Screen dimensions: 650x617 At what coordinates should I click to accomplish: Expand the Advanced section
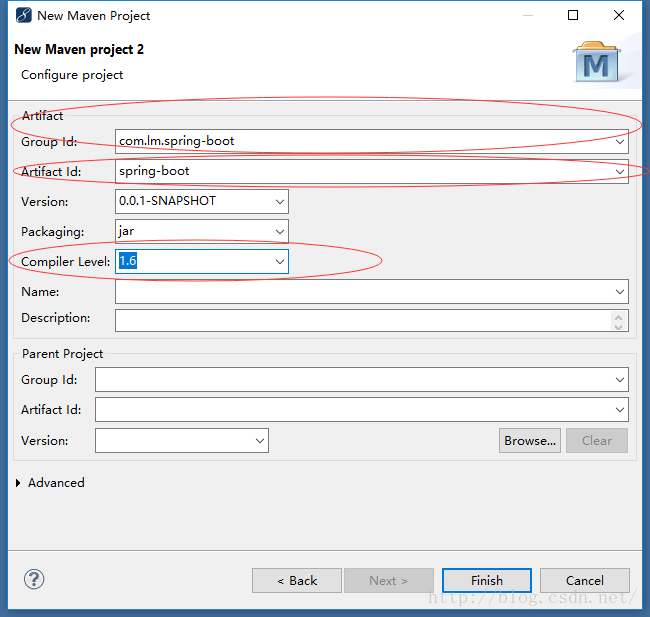click(x=21, y=483)
